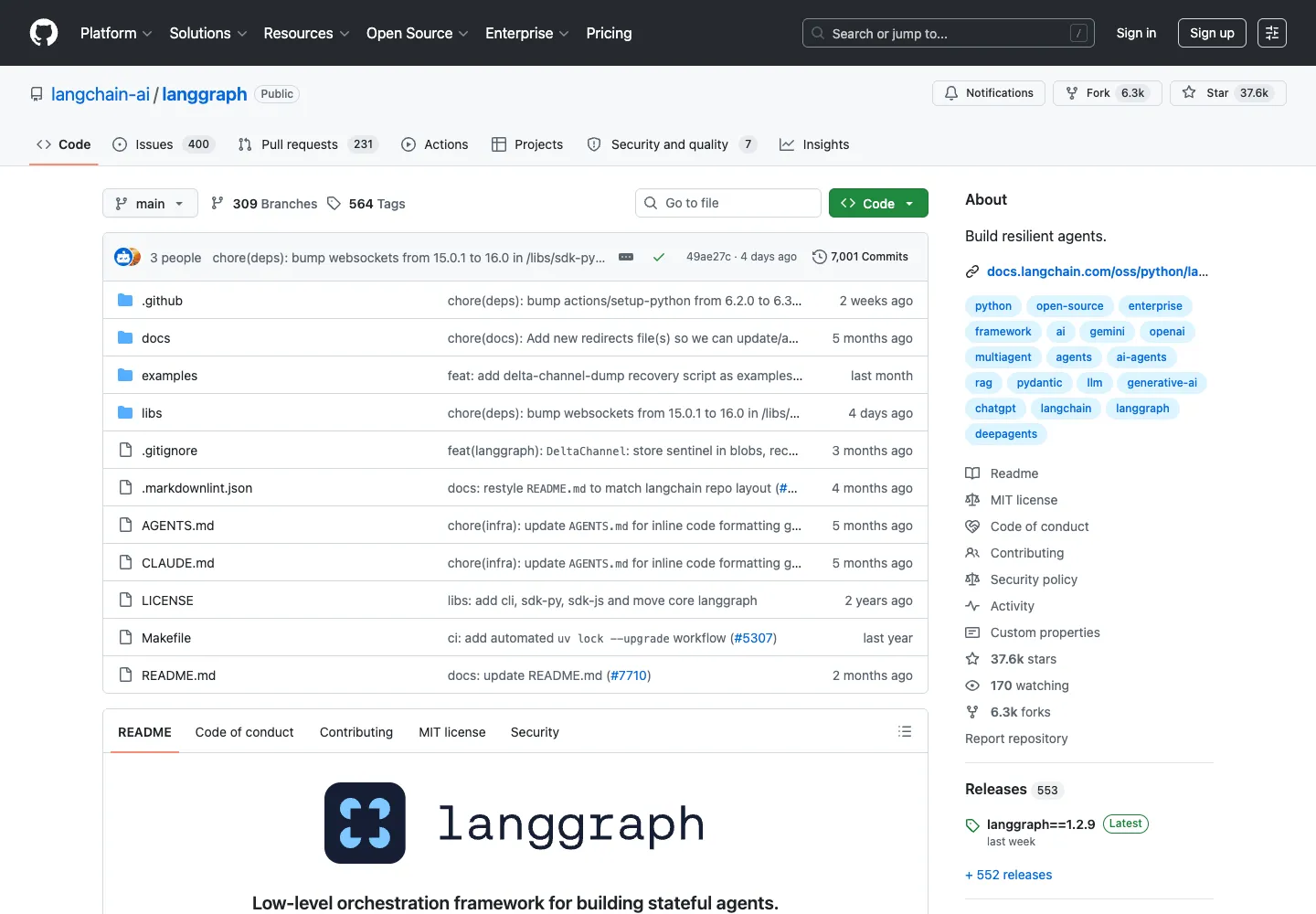Viewport: 1316px width, 914px height.
Task: Click the link icon beside docs URL
Action: pos(972,271)
